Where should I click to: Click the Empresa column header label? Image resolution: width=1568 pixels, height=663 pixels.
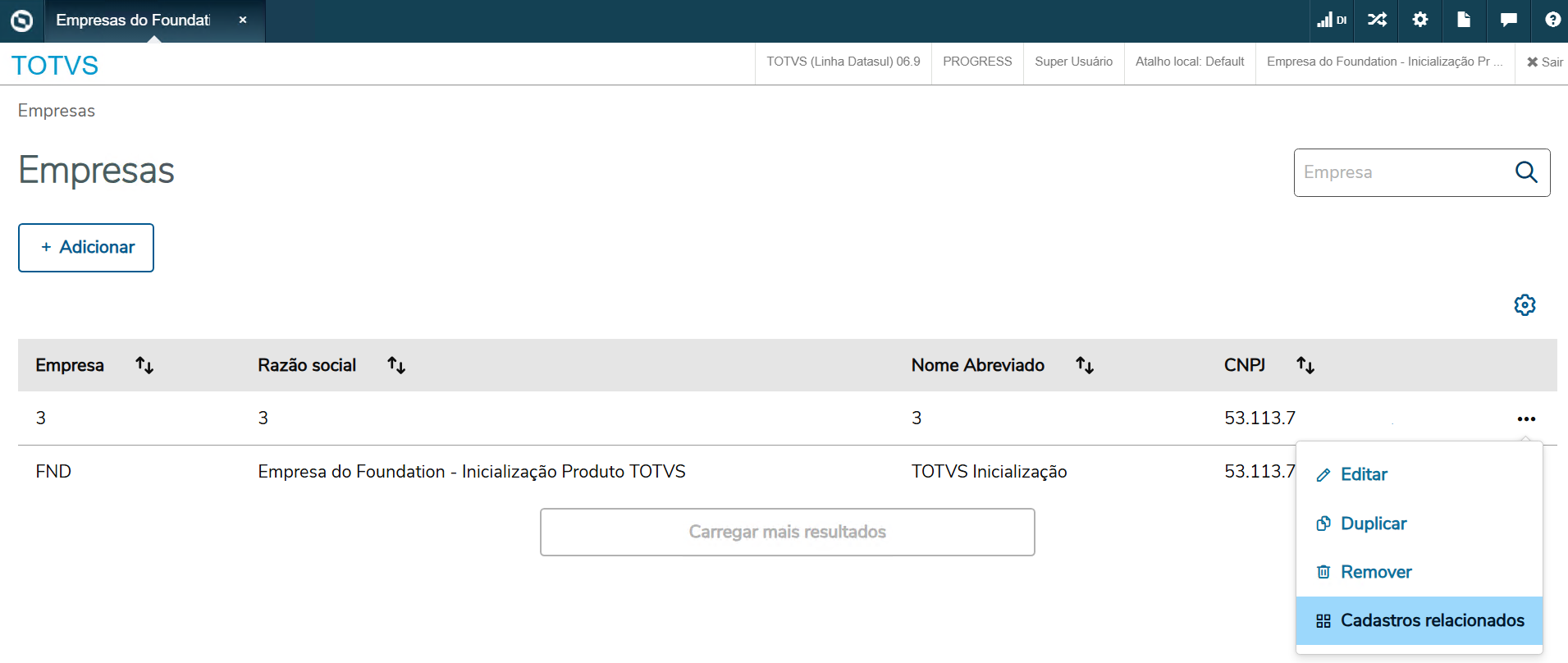click(70, 365)
